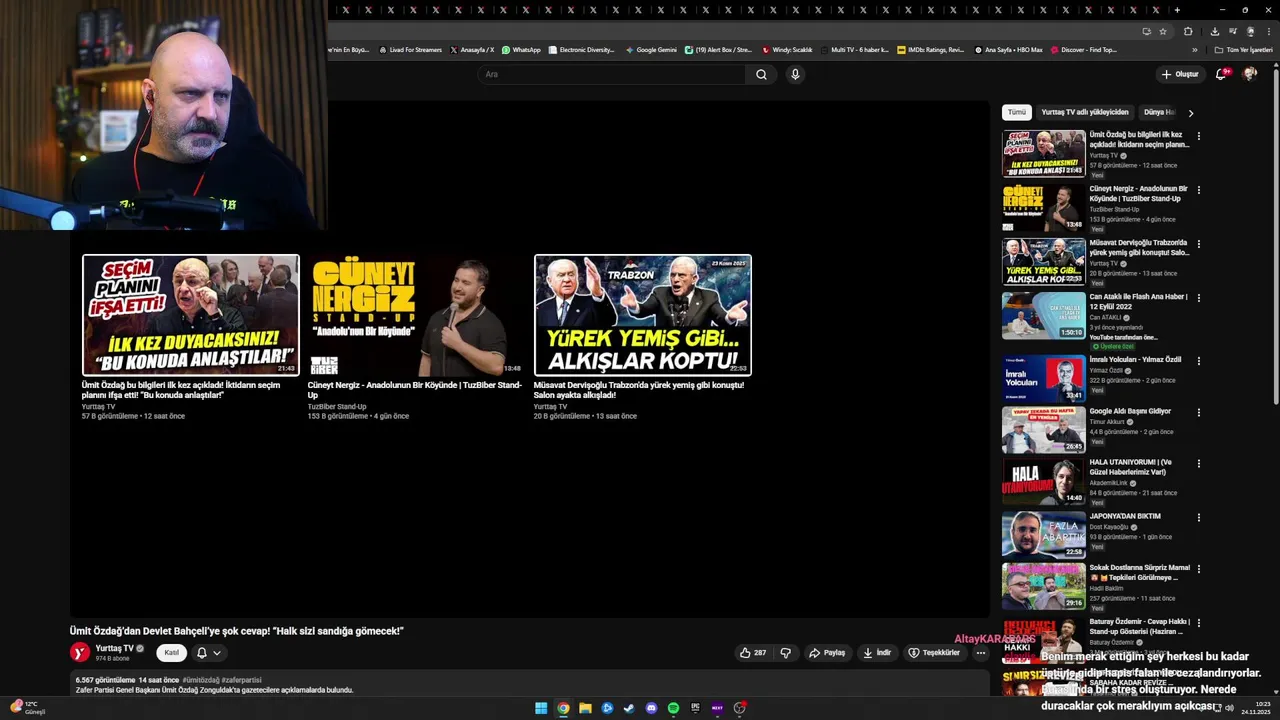Focus the YouTube Ara search field
Image resolution: width=1280 pixels, height=720 pixels.
pos(612,74)
